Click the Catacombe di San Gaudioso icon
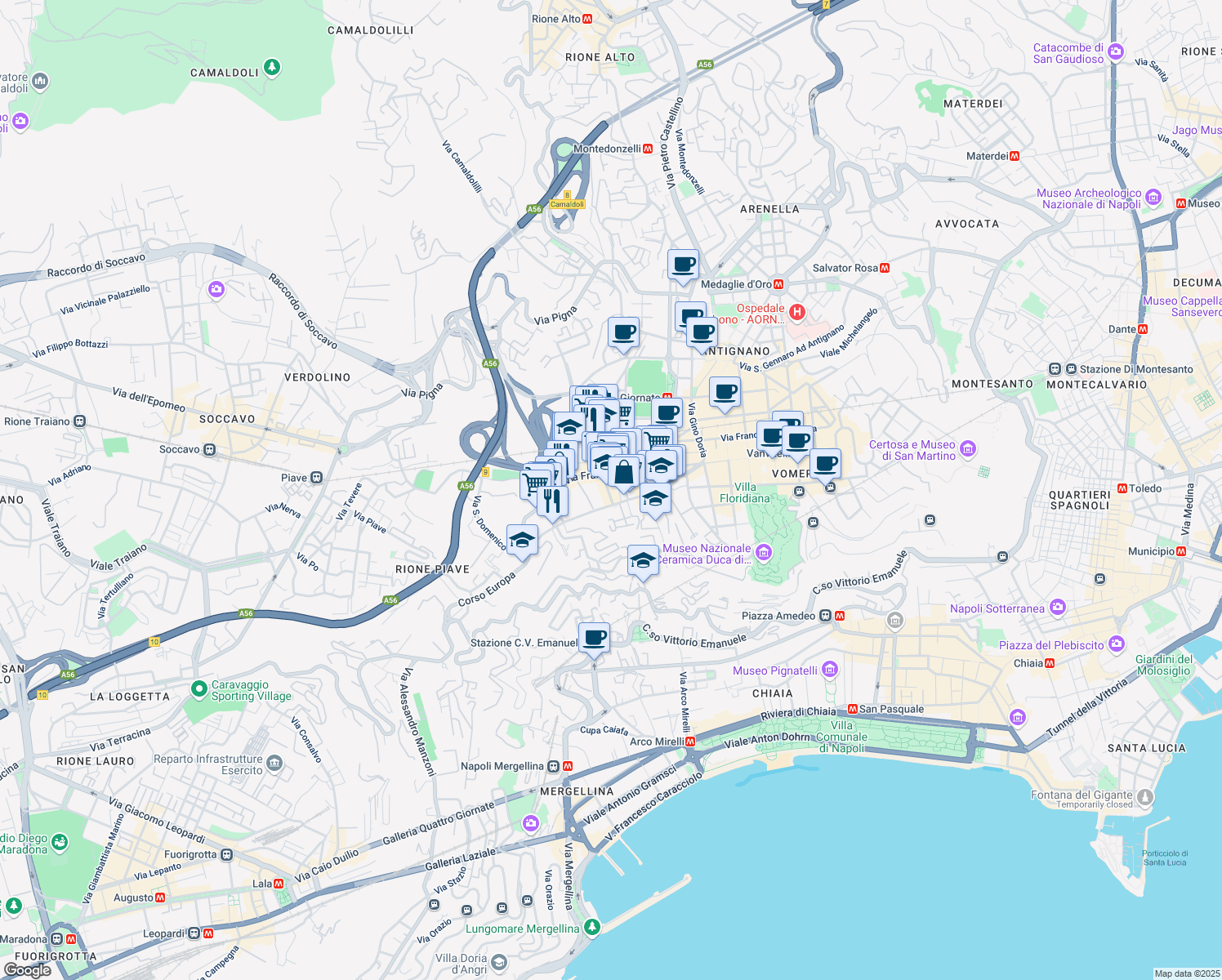Viewport: 1222px width, 980px height. coord(1117,53)
